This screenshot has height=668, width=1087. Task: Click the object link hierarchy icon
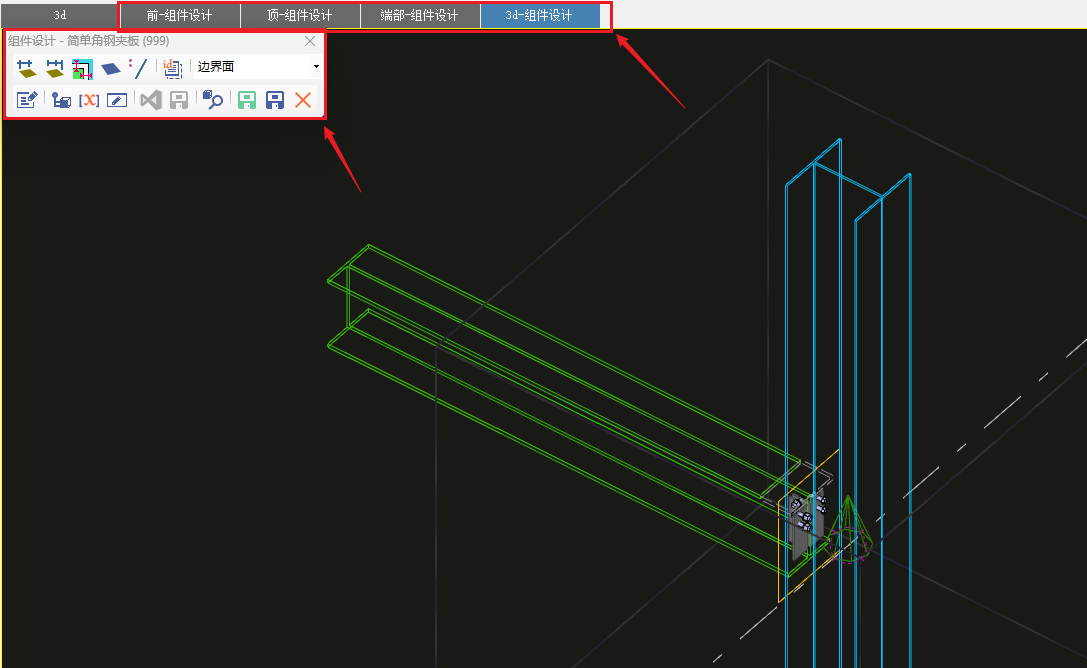(61, 100)
